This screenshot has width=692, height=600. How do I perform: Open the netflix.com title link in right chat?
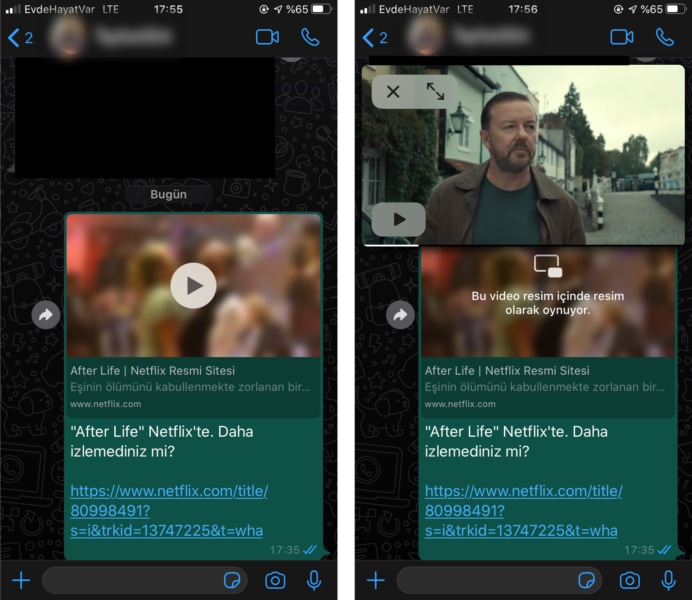pyautogui.click(x=523, y=511)
